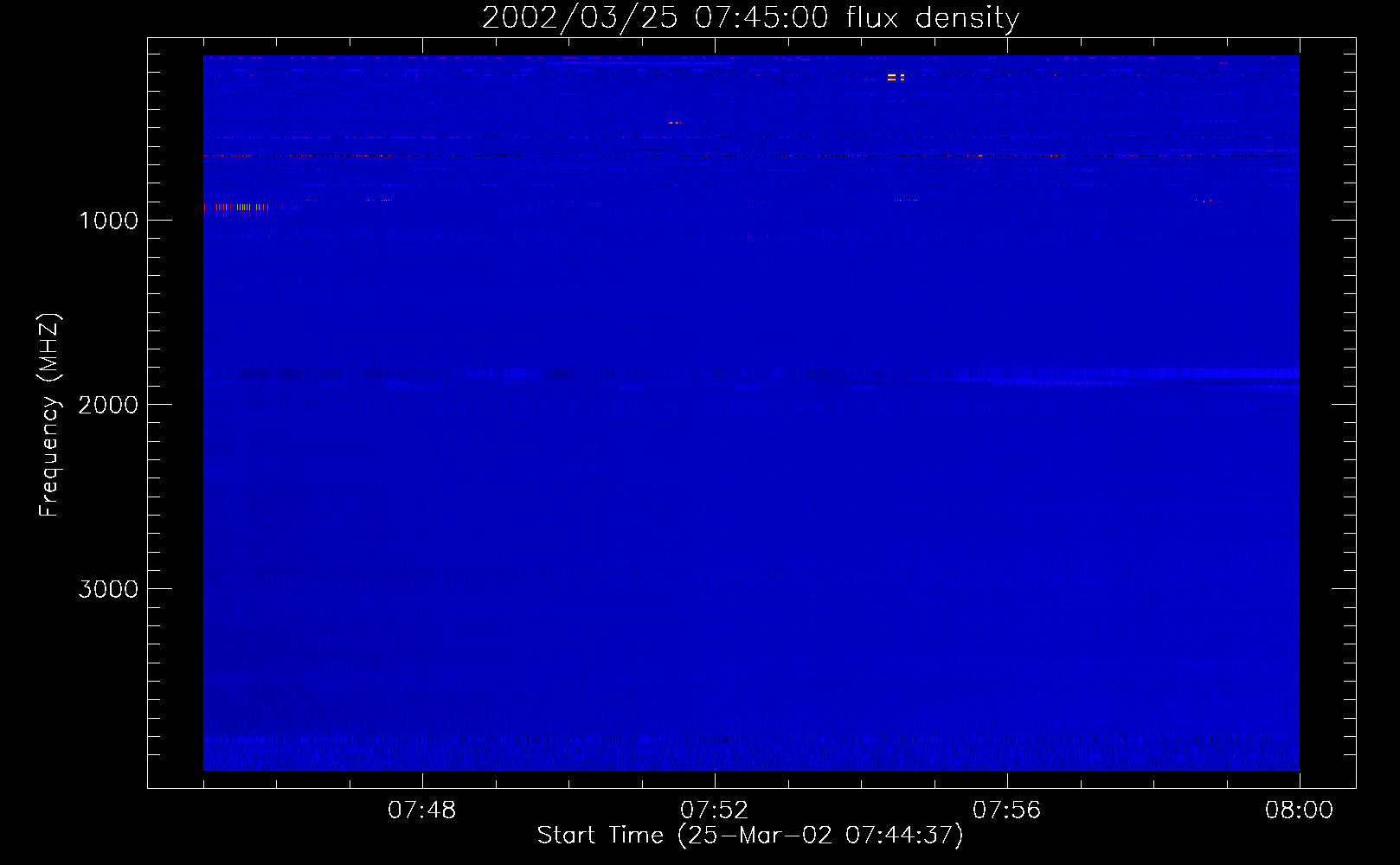
Task: Click the 07:48 time tick label
Action: point(422,811)
